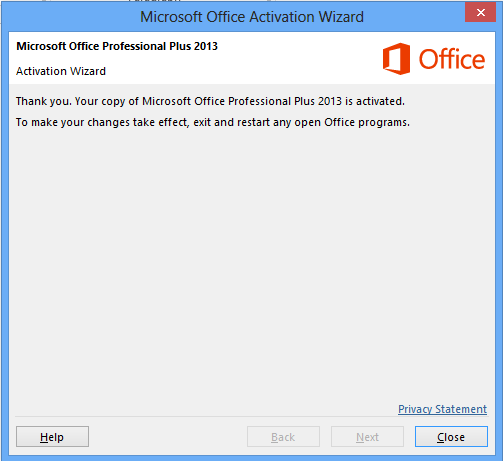Select the bold Professional Plus 2013 heading
Image resolution: width=503 pixels, height=461 pixels.
[x=117, y=46]
